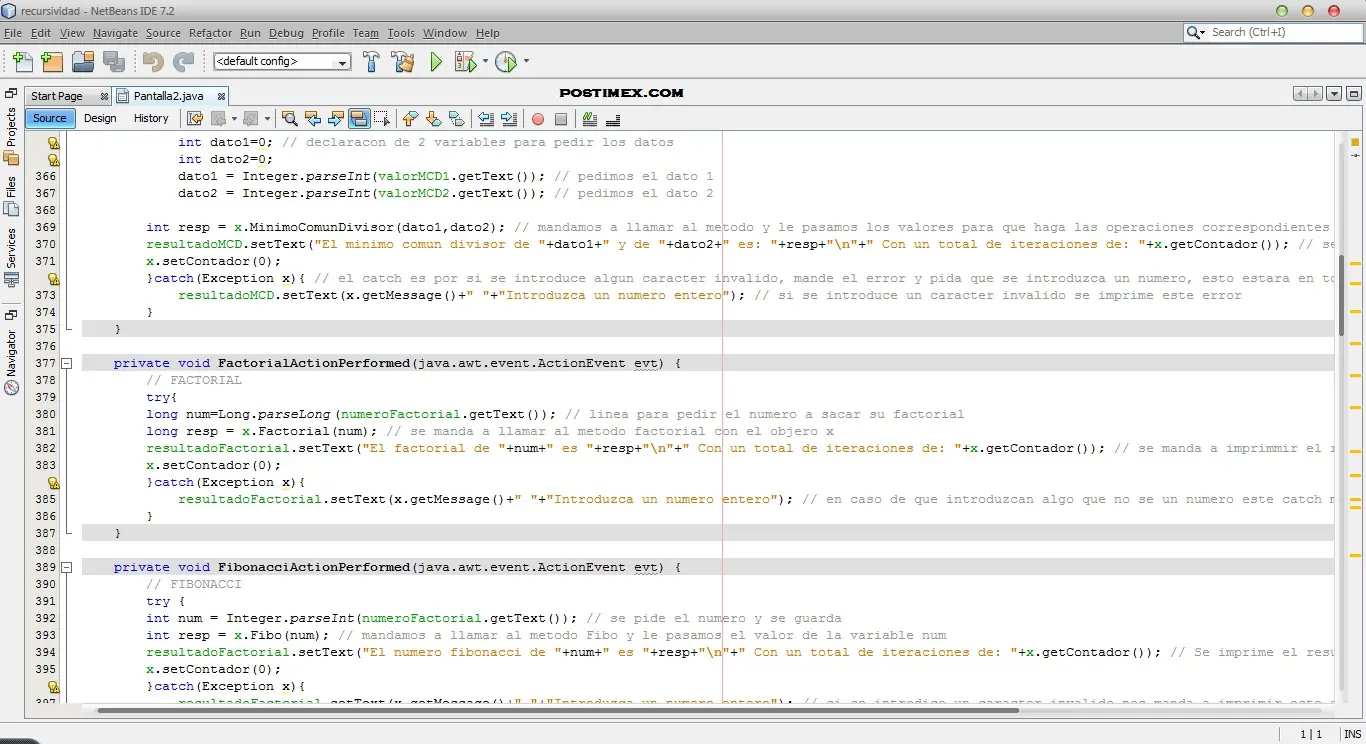Switch editor to Source view
Image resolution: width=1366 pixels, height=744 pixels.
tap(50, 118)
